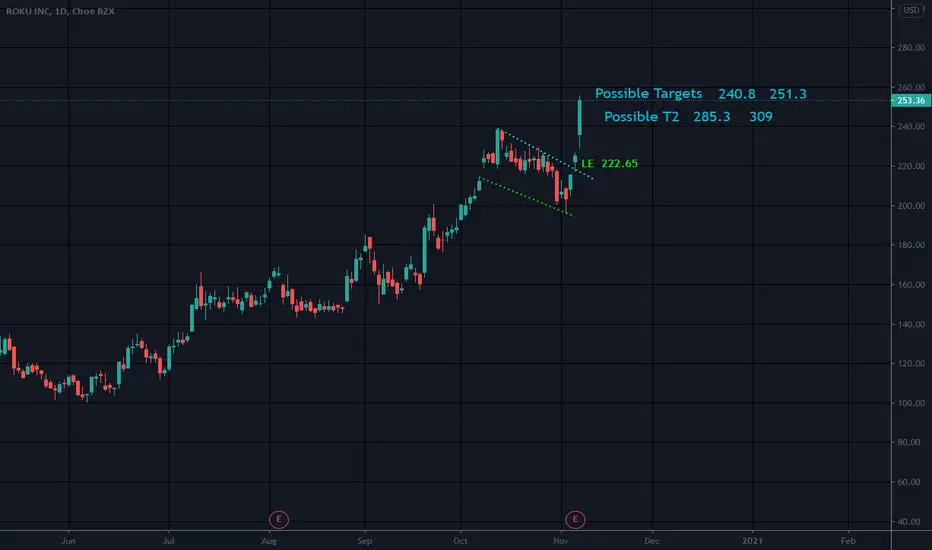932x550 pixels.
Task: Select the 'Possible T2 285.3 309' annotation
Action: point(688,117)
